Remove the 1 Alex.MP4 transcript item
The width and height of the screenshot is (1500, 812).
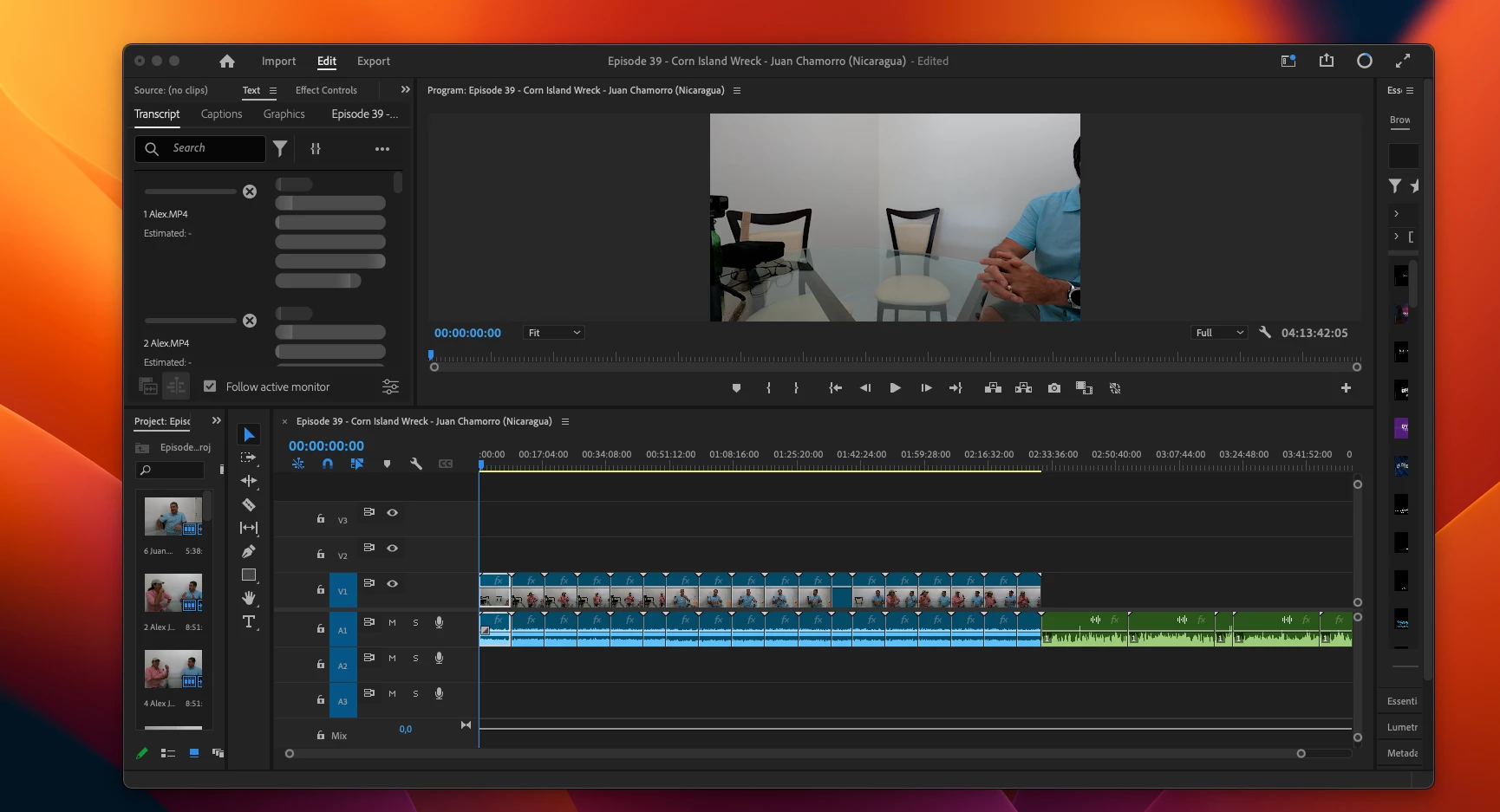pos(250,192)
